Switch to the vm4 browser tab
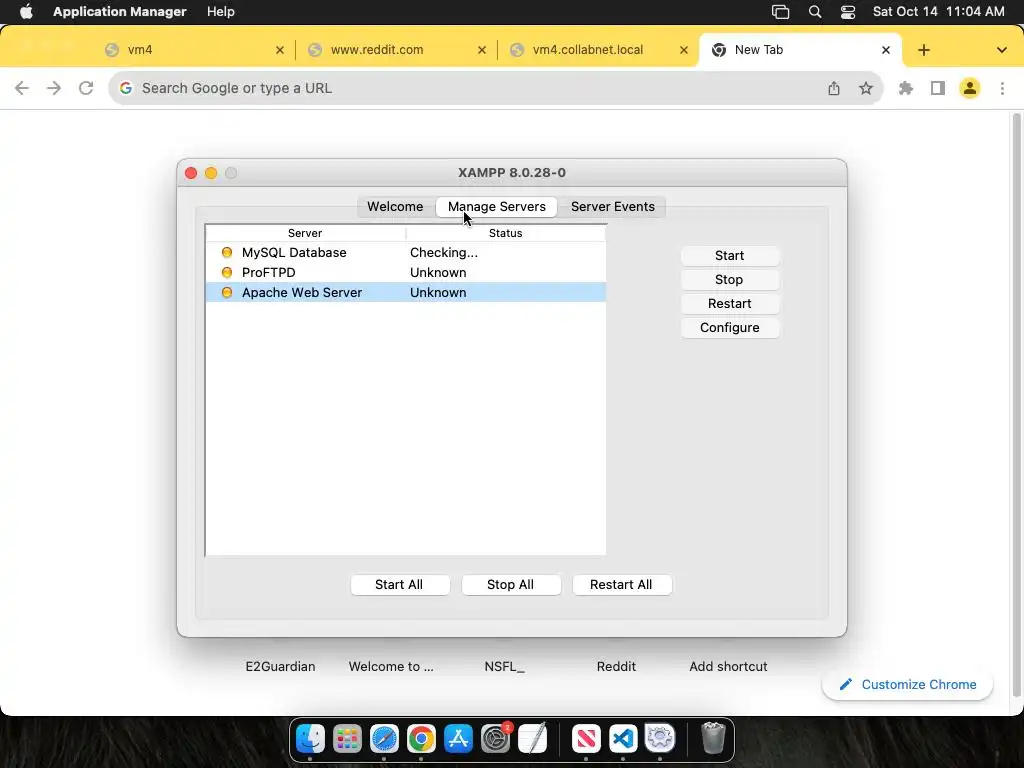This screenshot has width=1024, height=768. (x=193, y=50)
